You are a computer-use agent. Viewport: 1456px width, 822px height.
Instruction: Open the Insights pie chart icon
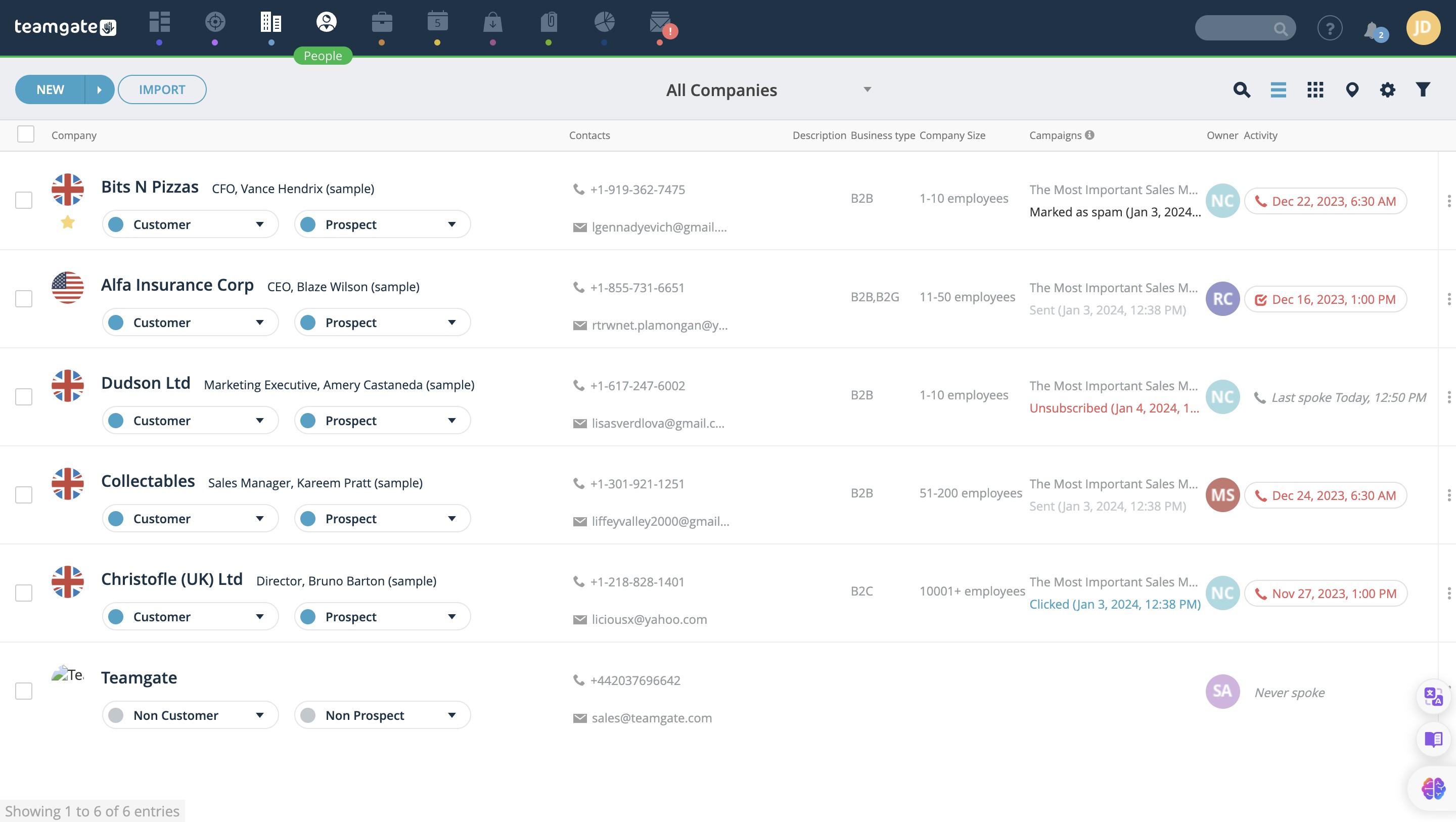(x=604, y=23)
